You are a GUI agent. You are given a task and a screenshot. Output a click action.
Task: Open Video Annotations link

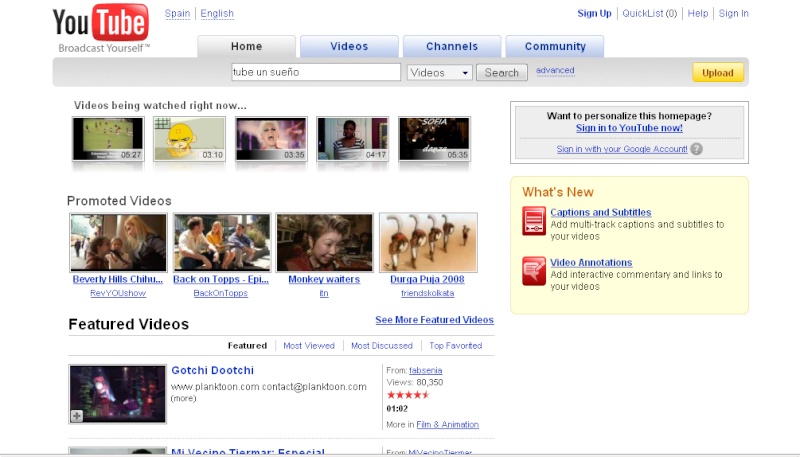pos(591,263)
